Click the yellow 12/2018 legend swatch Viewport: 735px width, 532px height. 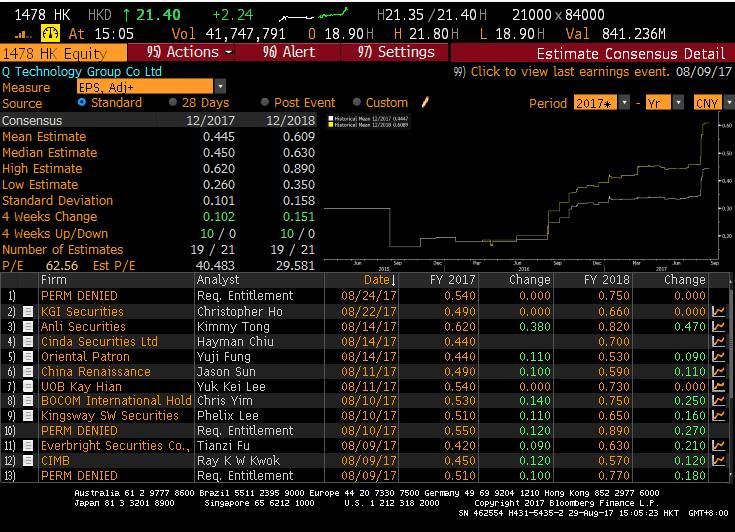tap(331, 125)
